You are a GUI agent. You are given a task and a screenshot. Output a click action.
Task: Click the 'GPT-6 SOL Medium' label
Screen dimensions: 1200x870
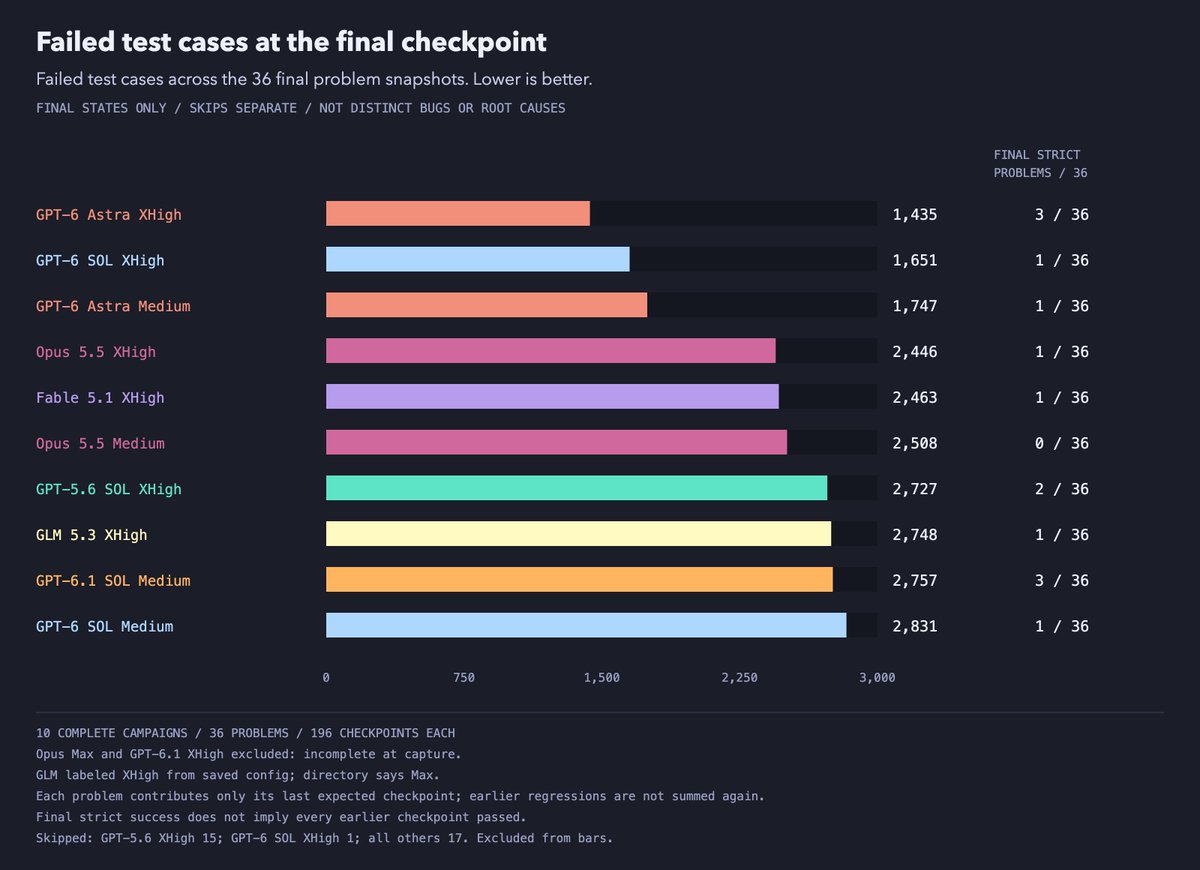pos(104,627)
